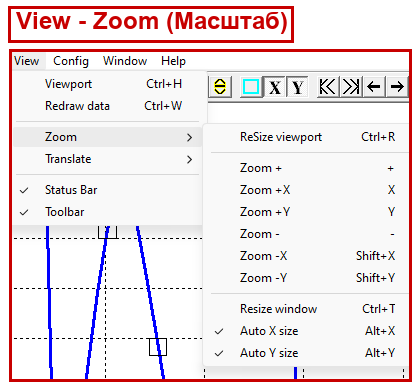
Task: Choose the Zoom + entry
Action: pyautogui.click(x=306, y=168)
